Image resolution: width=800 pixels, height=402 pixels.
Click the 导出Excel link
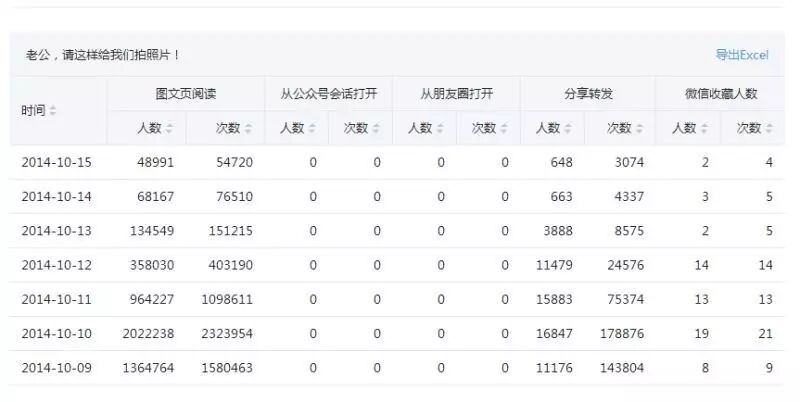(742, 54)
